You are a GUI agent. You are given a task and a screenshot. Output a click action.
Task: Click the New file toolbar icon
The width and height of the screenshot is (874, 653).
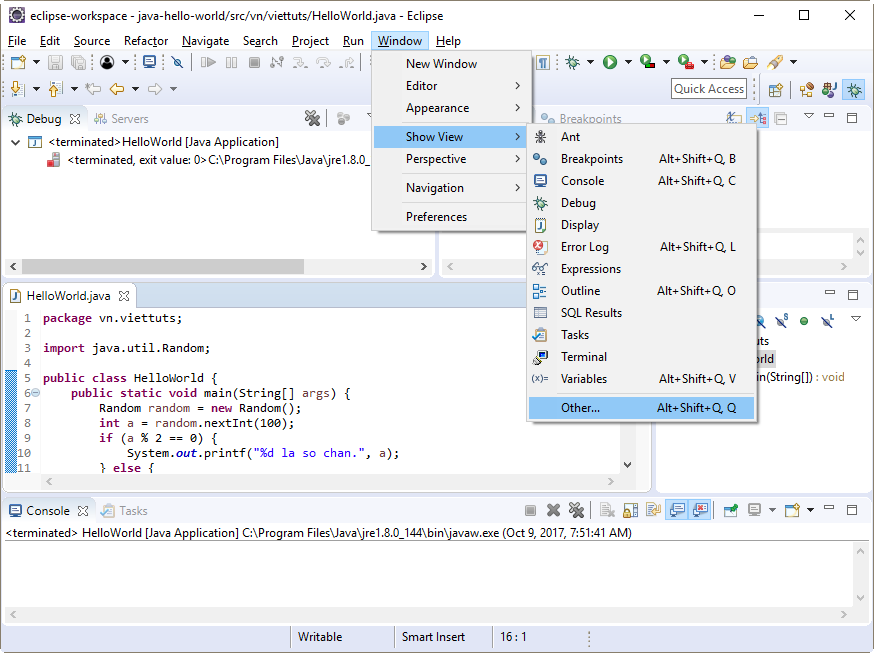pyautogui.click(x=18, y=62)
